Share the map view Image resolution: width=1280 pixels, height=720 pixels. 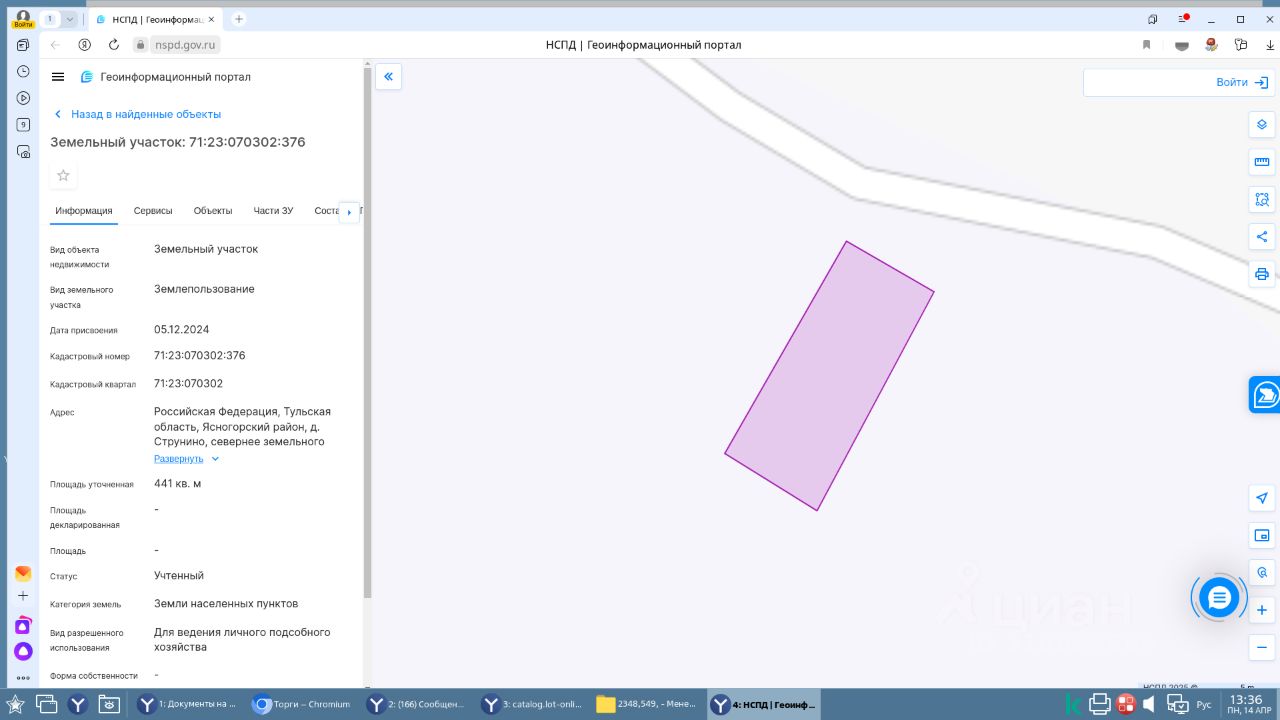pos(1262,237)
